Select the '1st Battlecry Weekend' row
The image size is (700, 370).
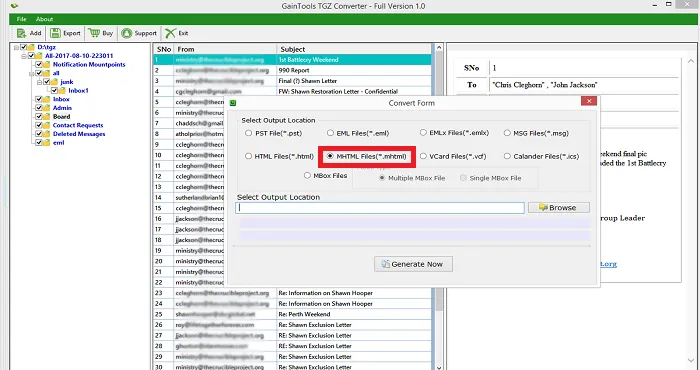click(293, 60)
